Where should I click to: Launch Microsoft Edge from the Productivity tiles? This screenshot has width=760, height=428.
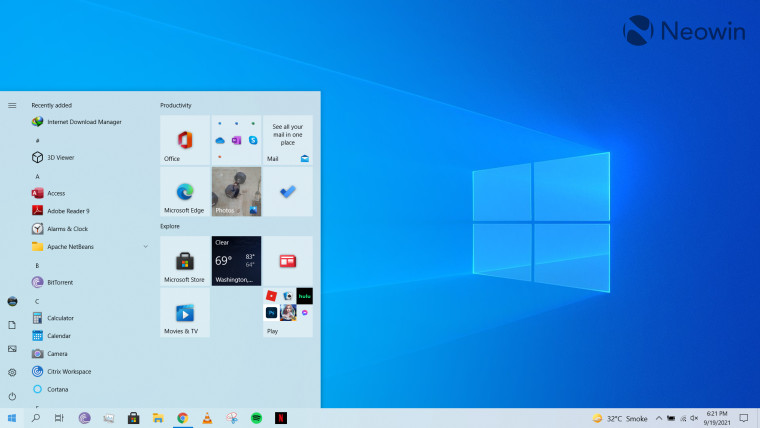tap(185, 191)
